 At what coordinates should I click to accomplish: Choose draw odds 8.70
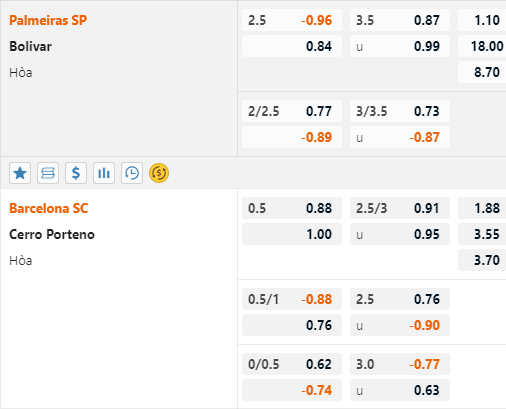pyautogui.click(x=482, y=72)
